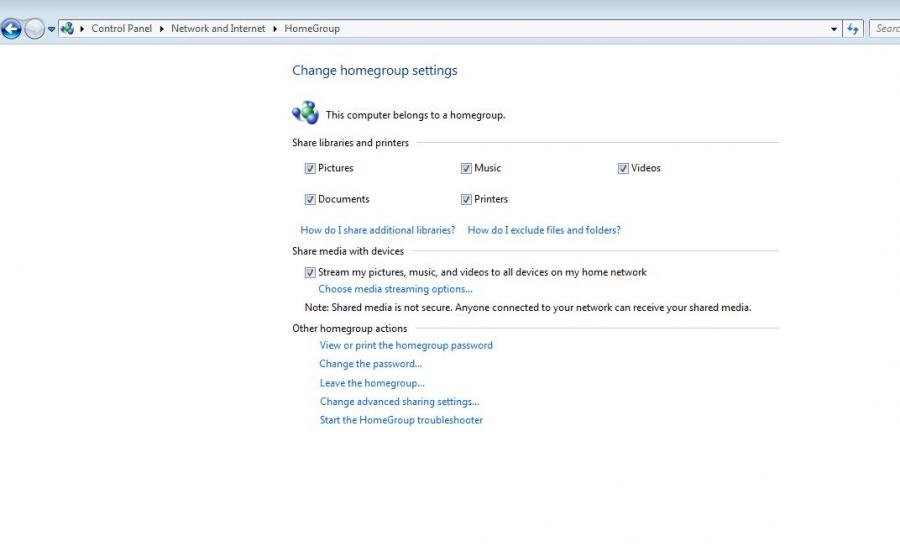The image size is (900, 547).
Task: Click the Search input field
Action: click(x=886, y=29)
